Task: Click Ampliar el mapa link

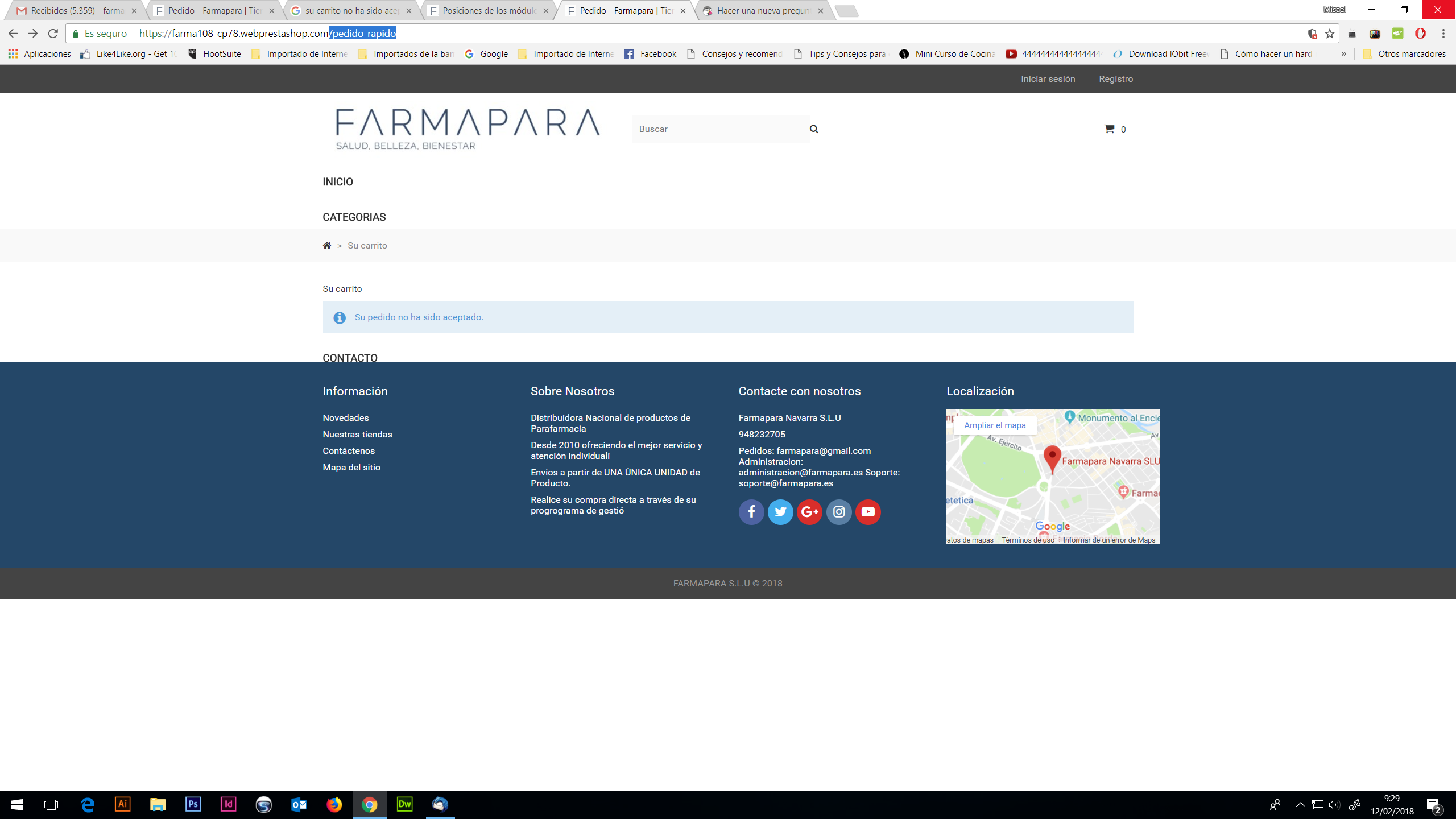Action: click(x=995, y=425)
